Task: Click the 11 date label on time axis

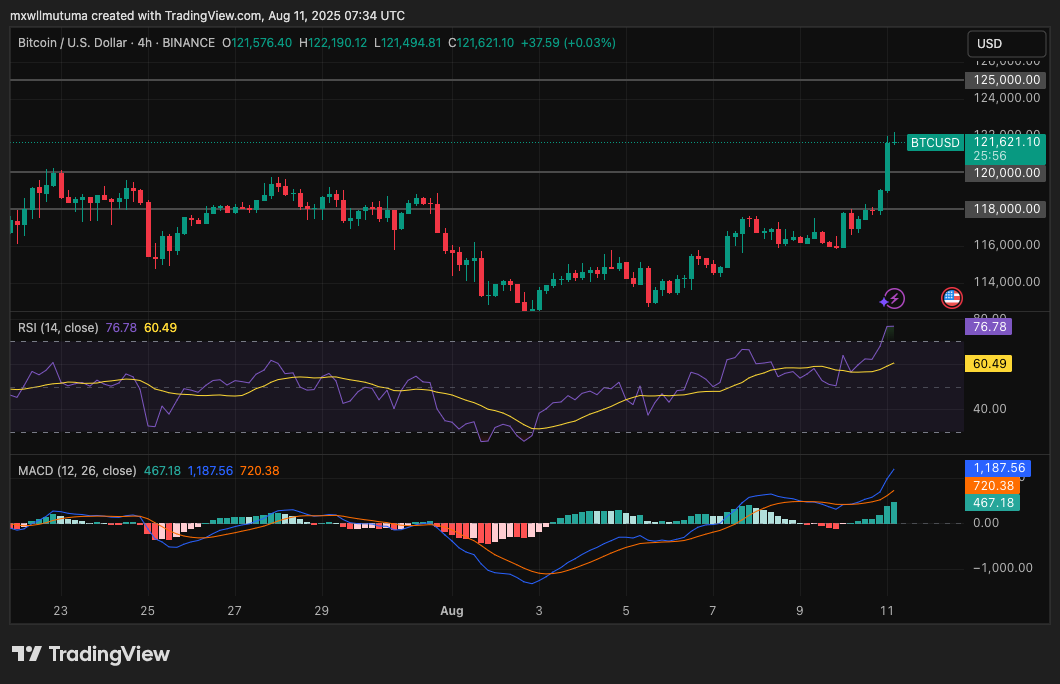Action: [x=886, y=610]
